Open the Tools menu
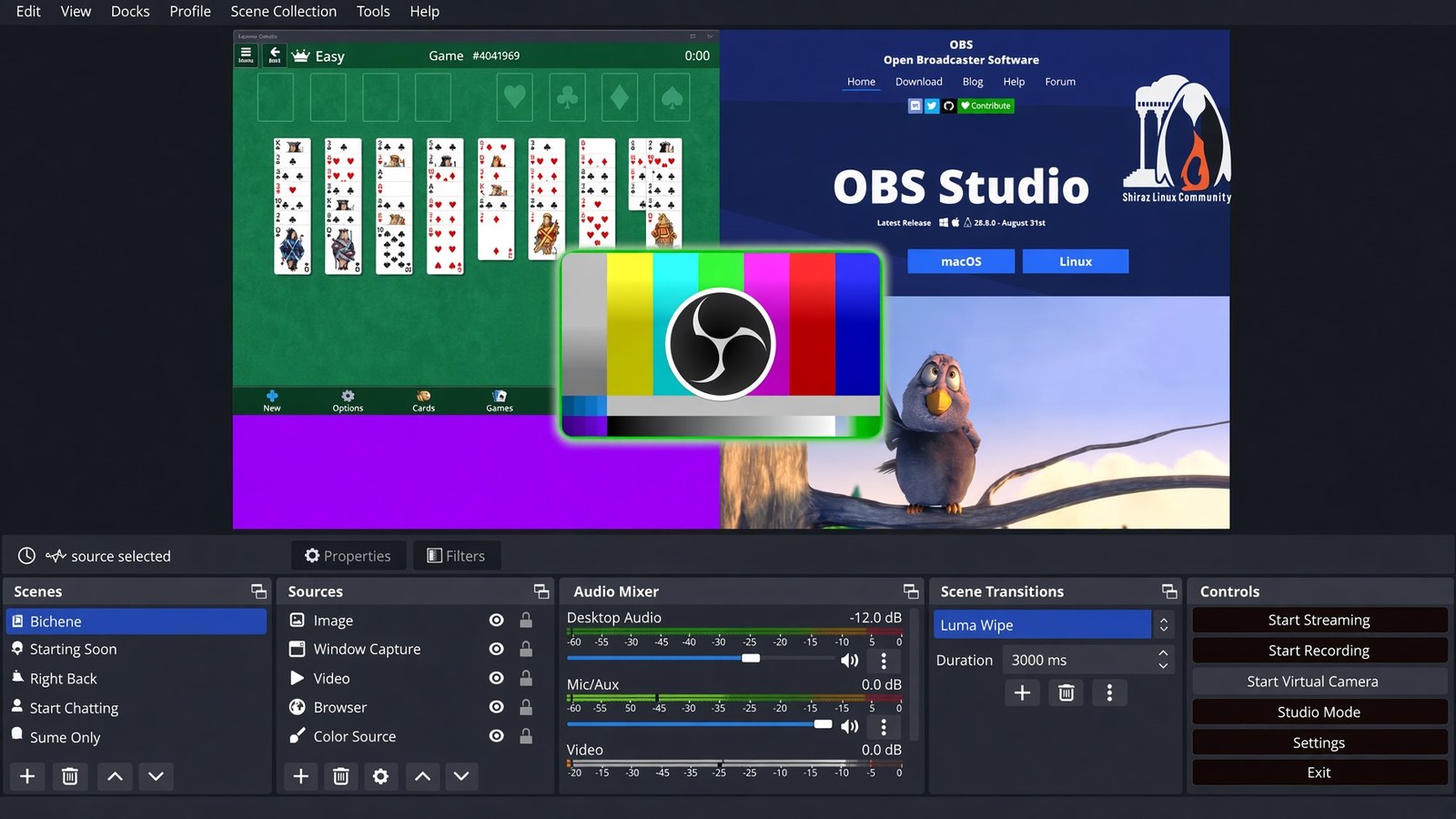 (x=373, y=12)
